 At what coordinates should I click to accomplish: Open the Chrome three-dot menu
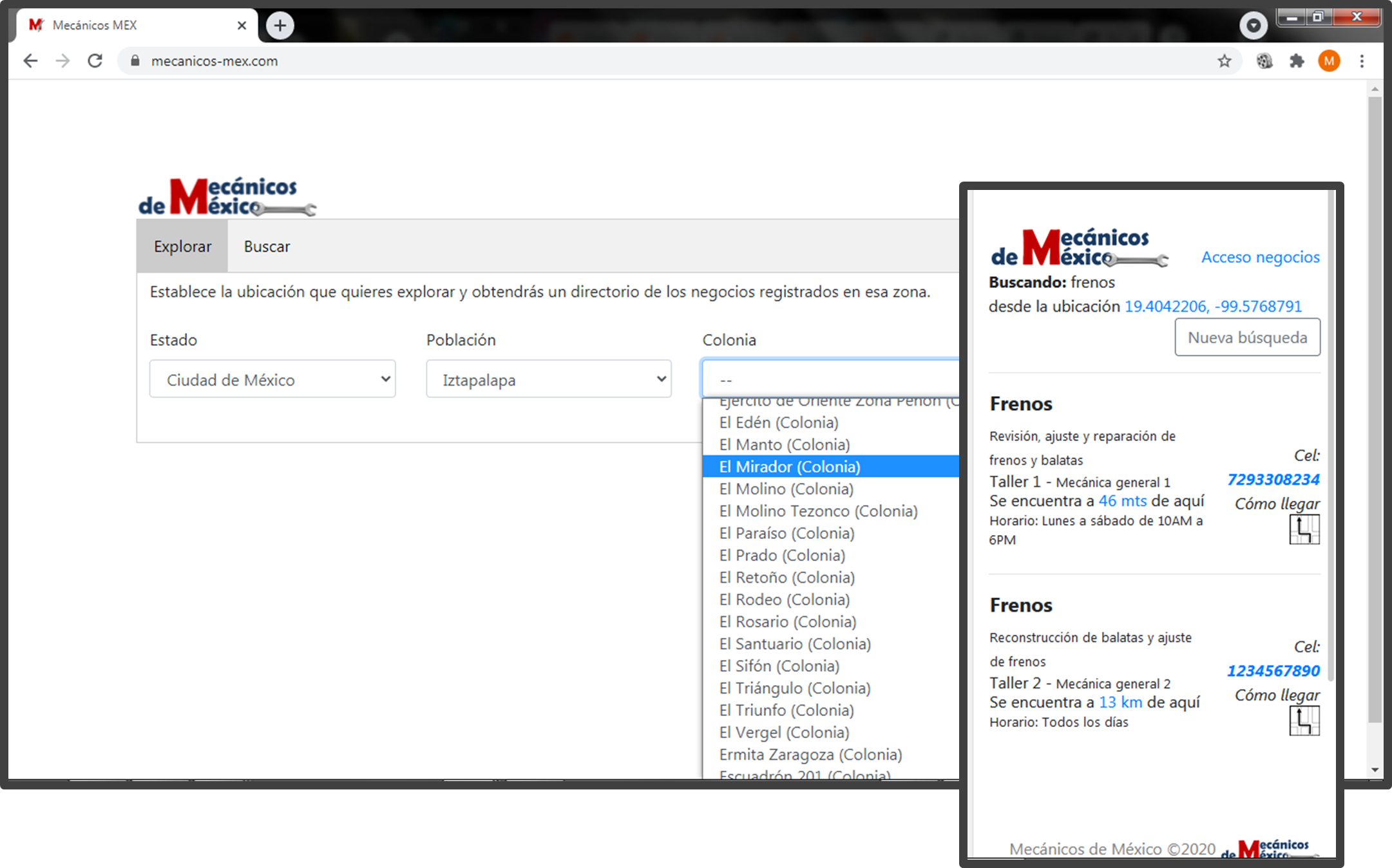pos(1362,61)
